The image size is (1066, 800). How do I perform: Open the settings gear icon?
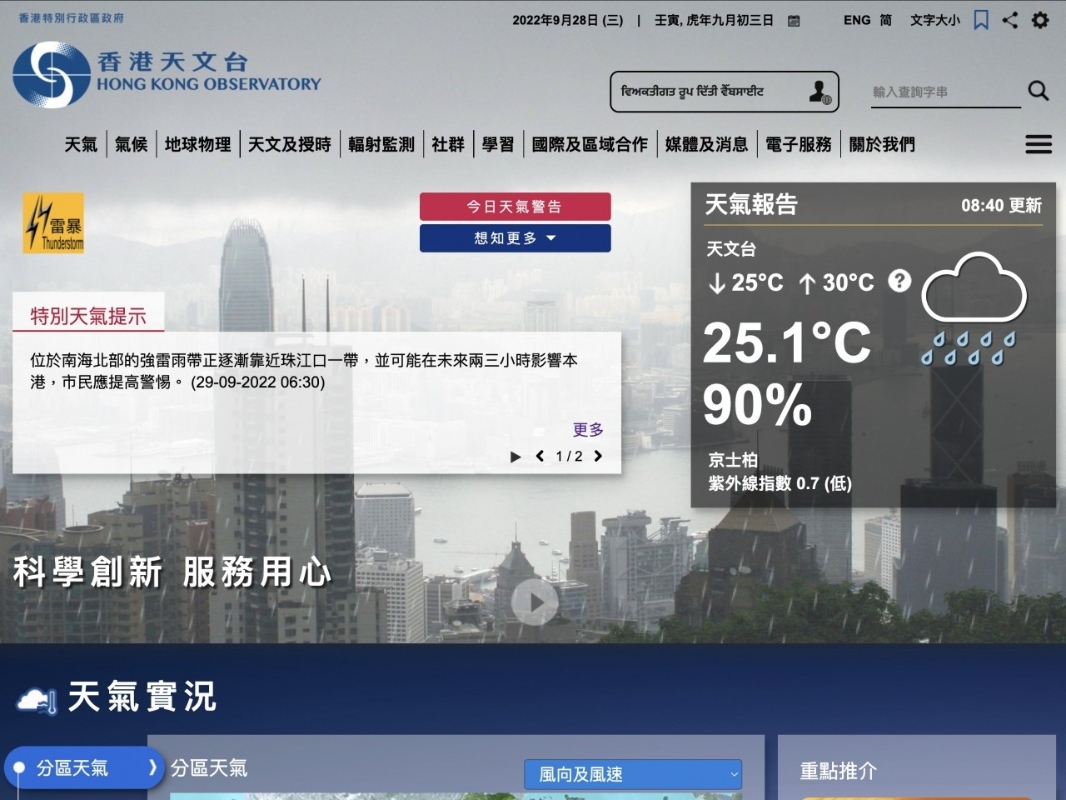(x=1040, y=20)
